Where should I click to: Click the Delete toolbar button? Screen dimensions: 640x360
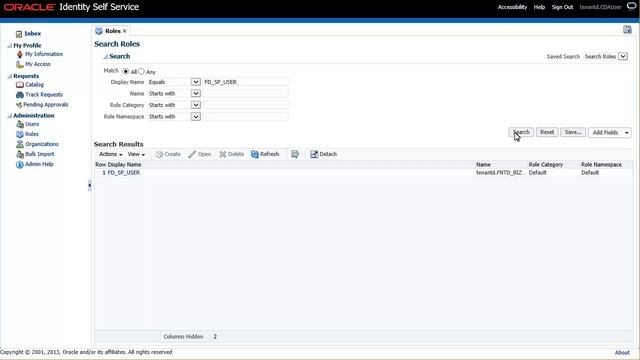231,154
